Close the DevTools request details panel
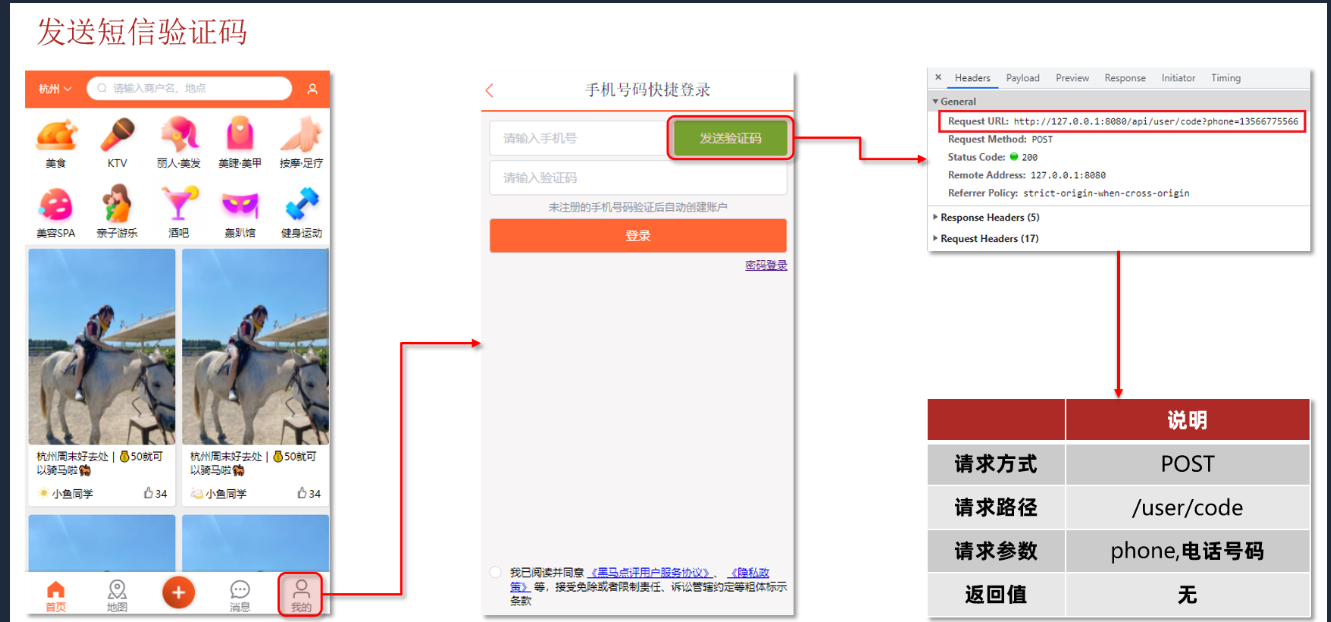1331x622 pixels. (x=938, y=77)
